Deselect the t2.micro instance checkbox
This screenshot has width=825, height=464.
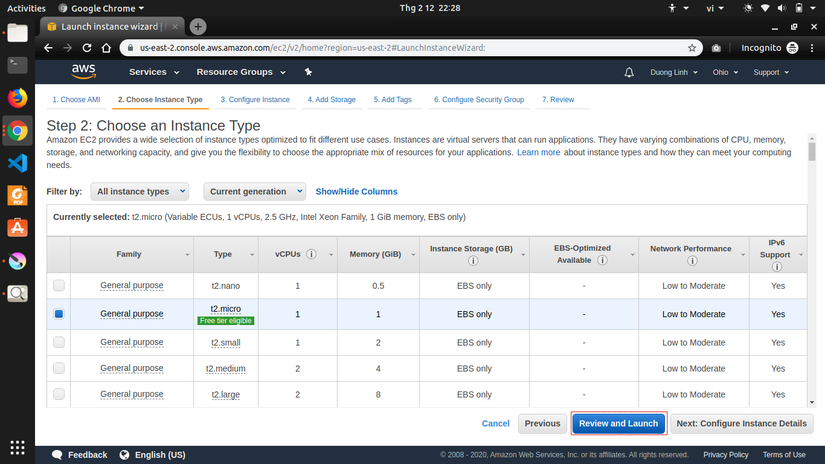click(x=59, y=314)
